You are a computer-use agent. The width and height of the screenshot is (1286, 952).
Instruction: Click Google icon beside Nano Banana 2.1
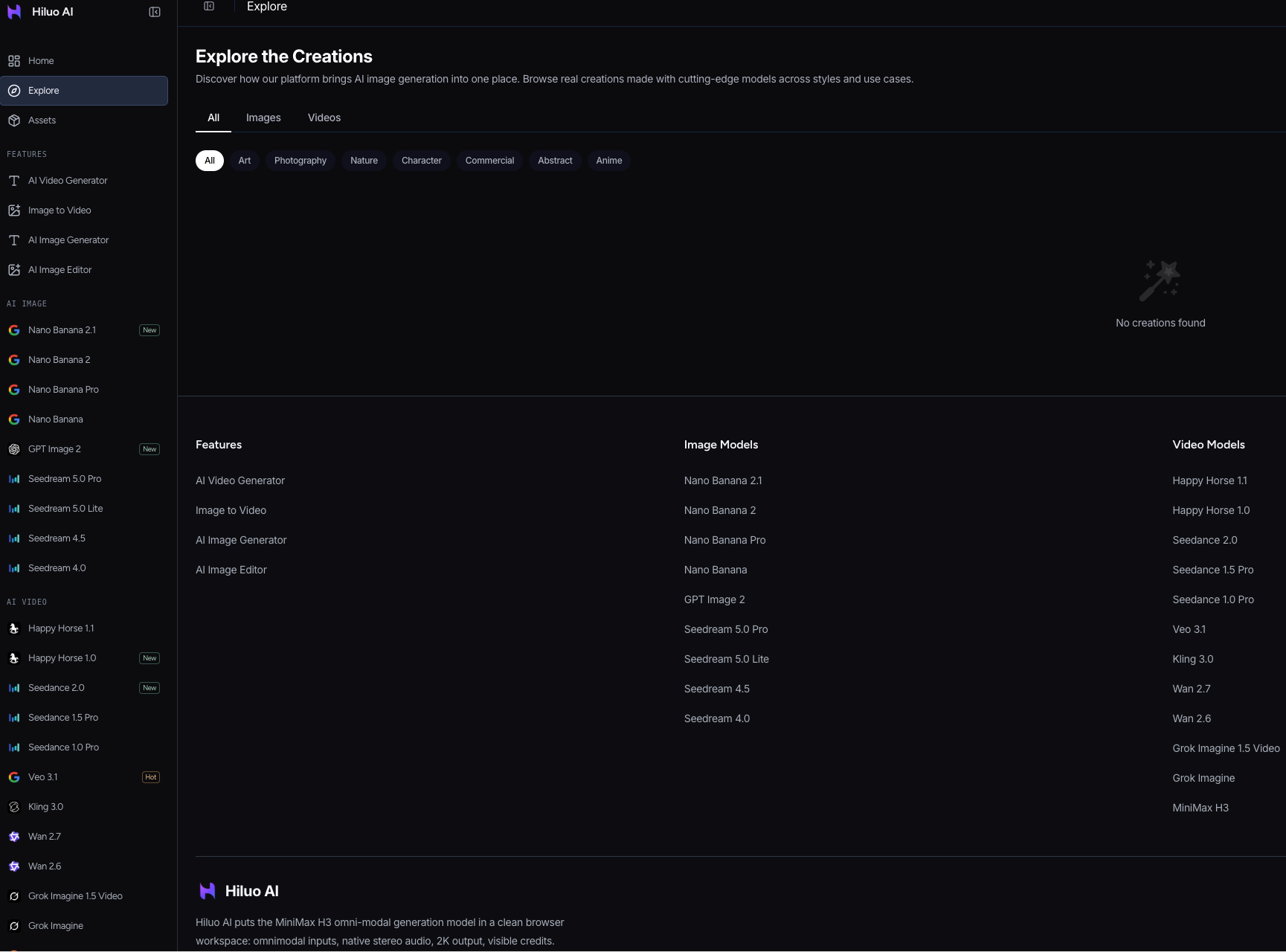tap(14, 330)
